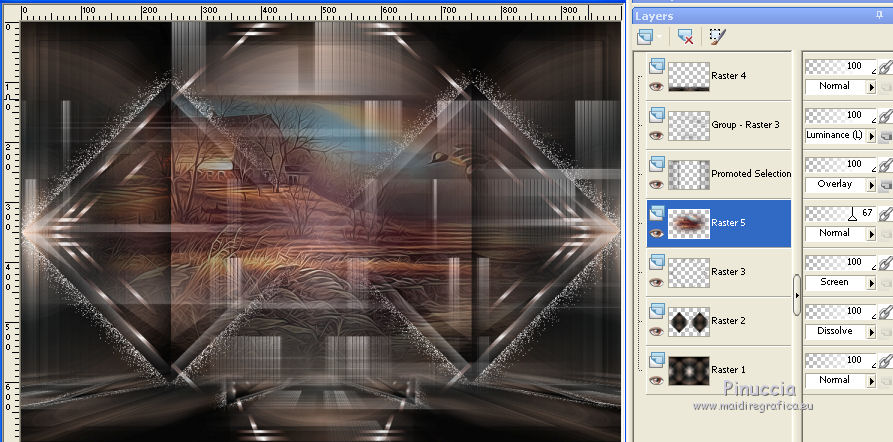The width and height of the screenshot is (893, 442).
Task: Toggle the layer link for Raster 5
Action: pos(884,215)
